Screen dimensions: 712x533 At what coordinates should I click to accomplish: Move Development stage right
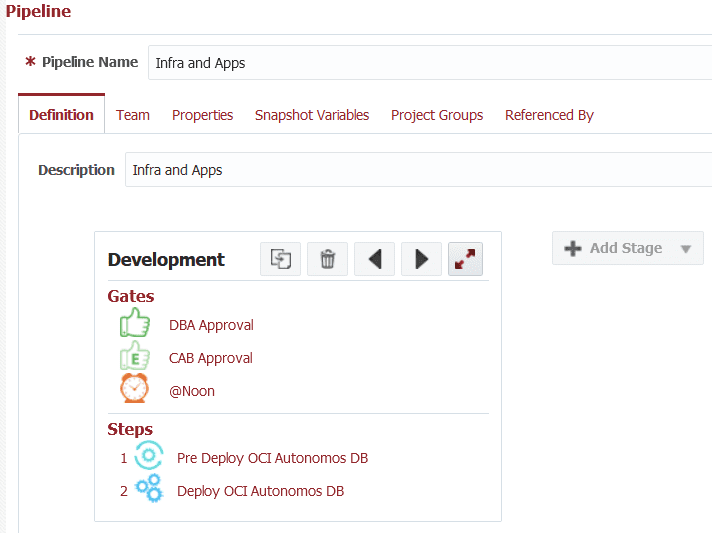(x=421, y=259)
